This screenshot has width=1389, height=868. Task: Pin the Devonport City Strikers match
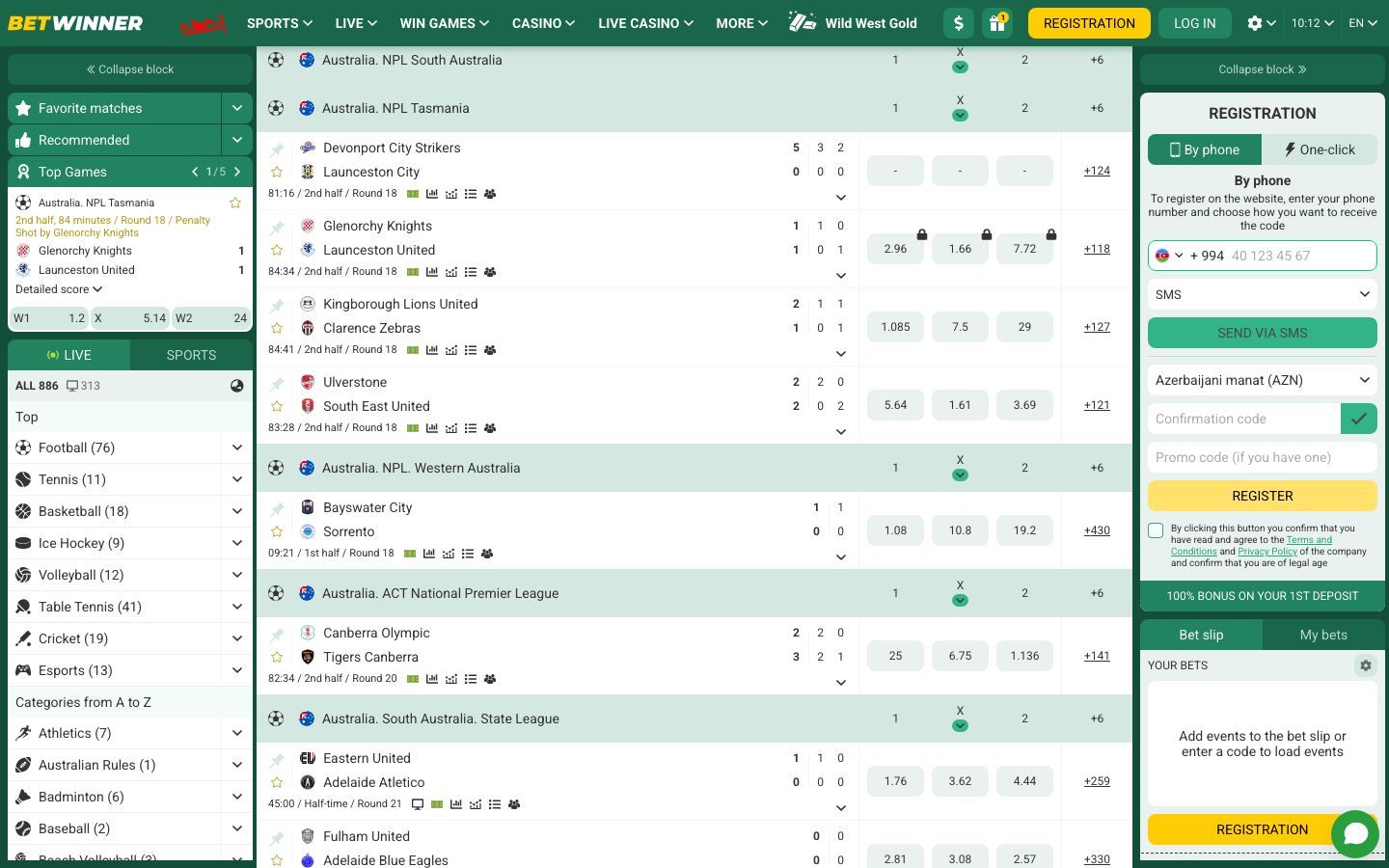pos(277,149)
